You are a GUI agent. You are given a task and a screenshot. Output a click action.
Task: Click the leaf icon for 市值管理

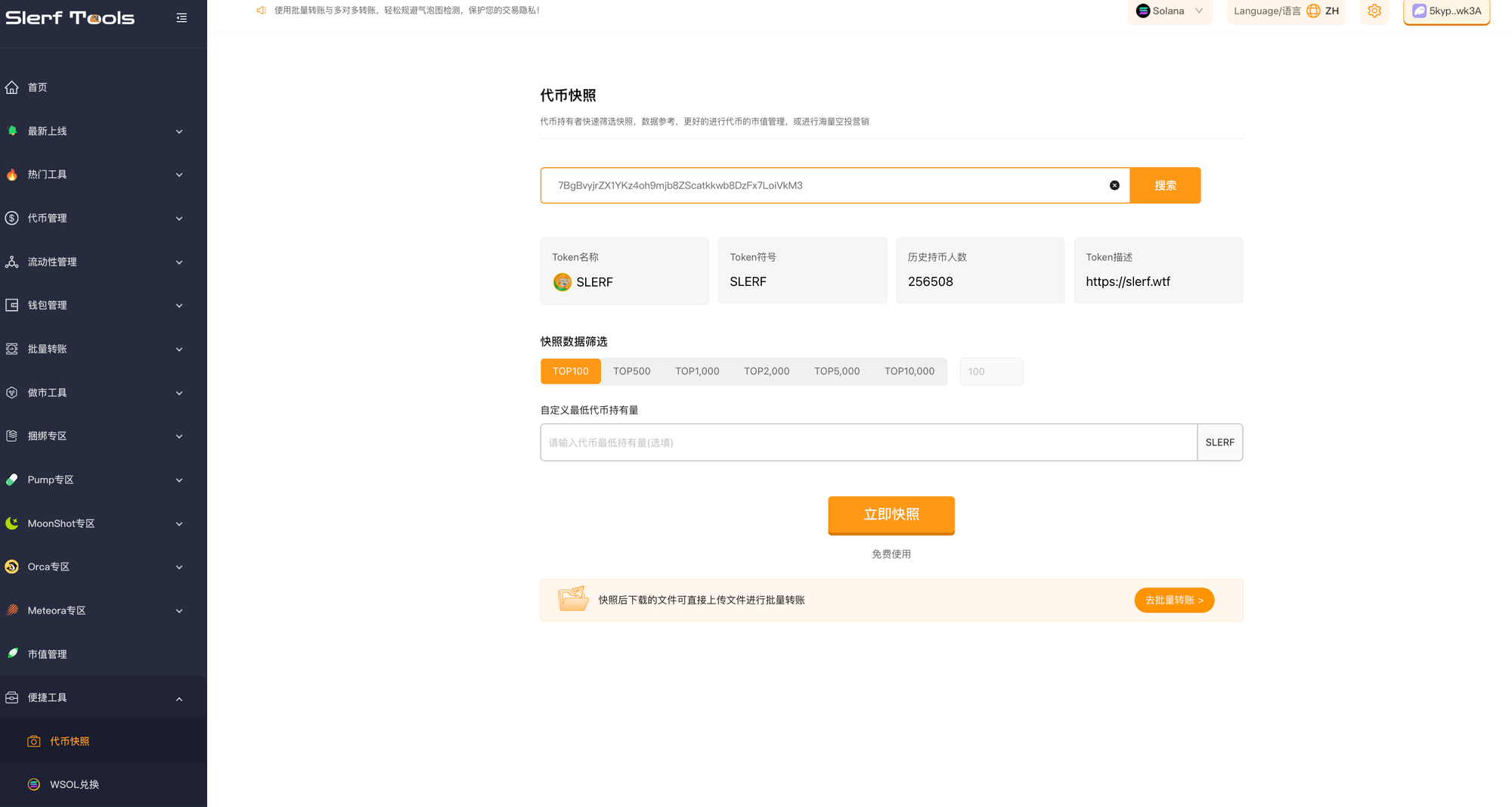point(12,653)
